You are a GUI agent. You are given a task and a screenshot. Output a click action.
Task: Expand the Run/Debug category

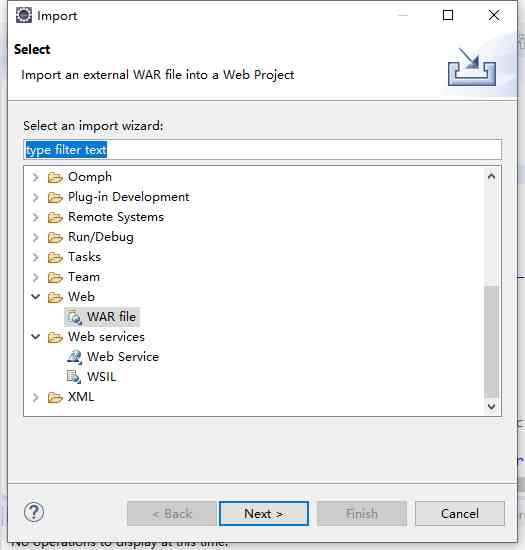(35, 237)
